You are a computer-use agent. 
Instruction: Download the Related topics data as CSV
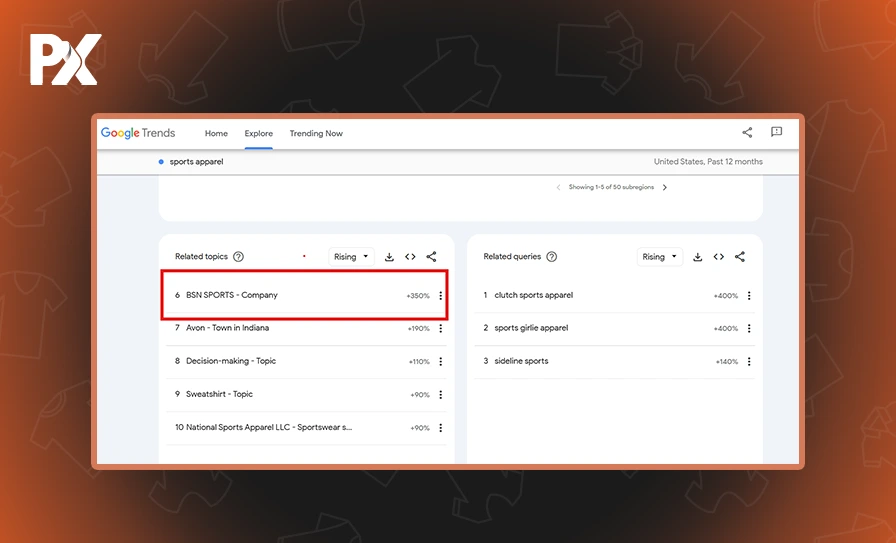click(x=389, y=257)
